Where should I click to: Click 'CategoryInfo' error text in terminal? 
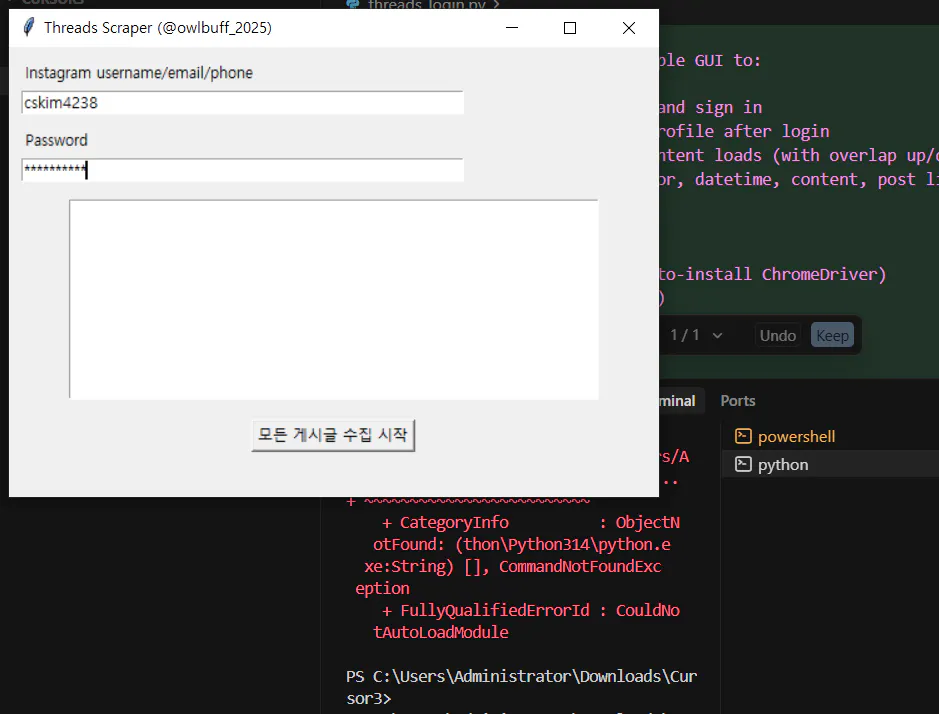454,522
